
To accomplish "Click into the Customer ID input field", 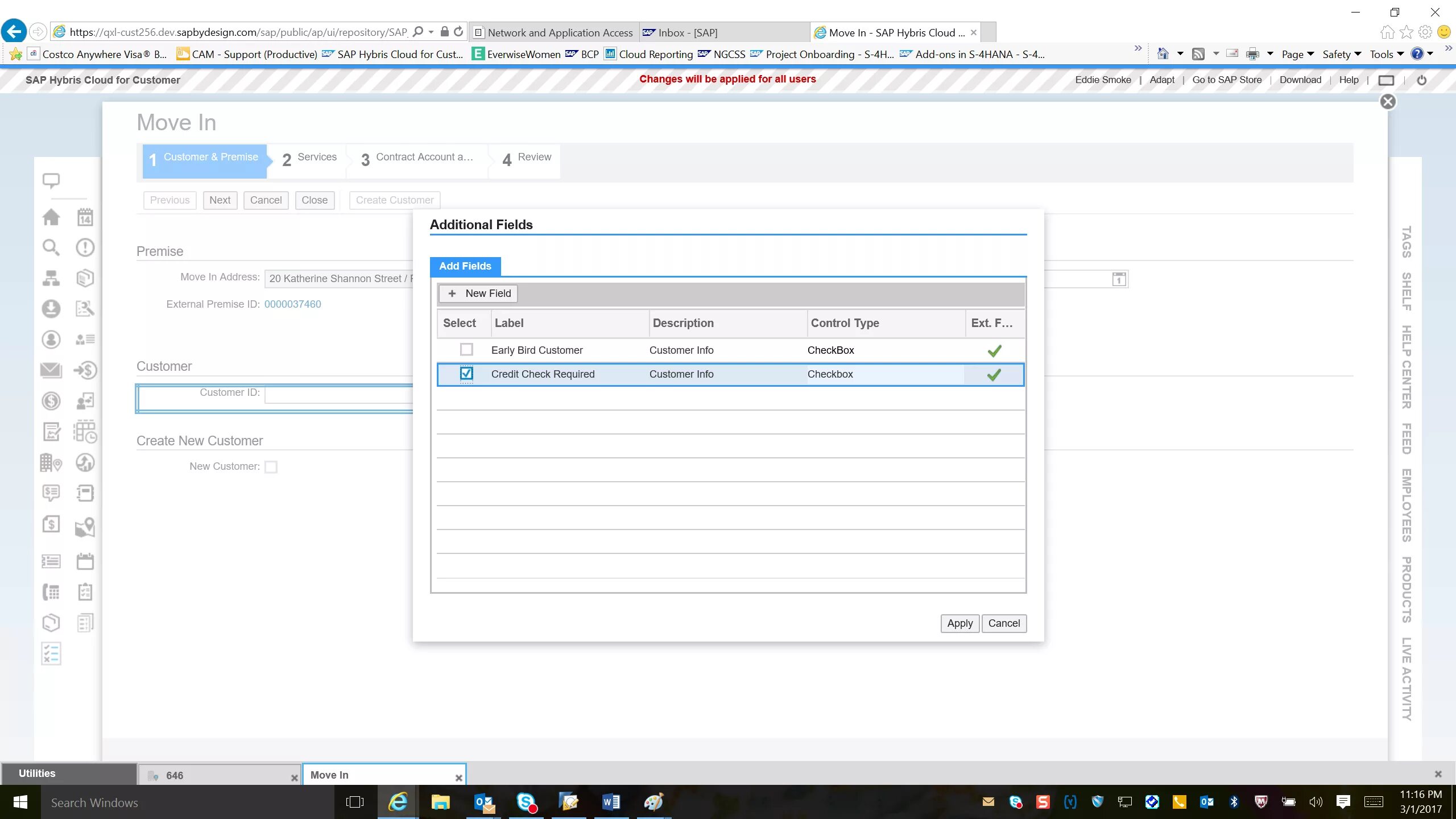I will tap(339, 394).
